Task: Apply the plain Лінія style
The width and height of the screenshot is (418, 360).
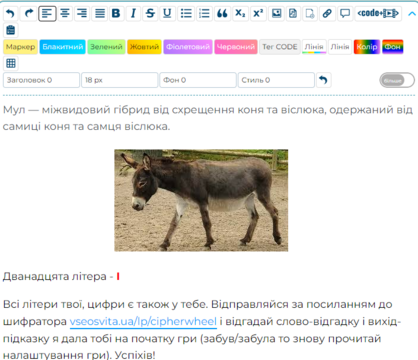Action: [340, 47]
